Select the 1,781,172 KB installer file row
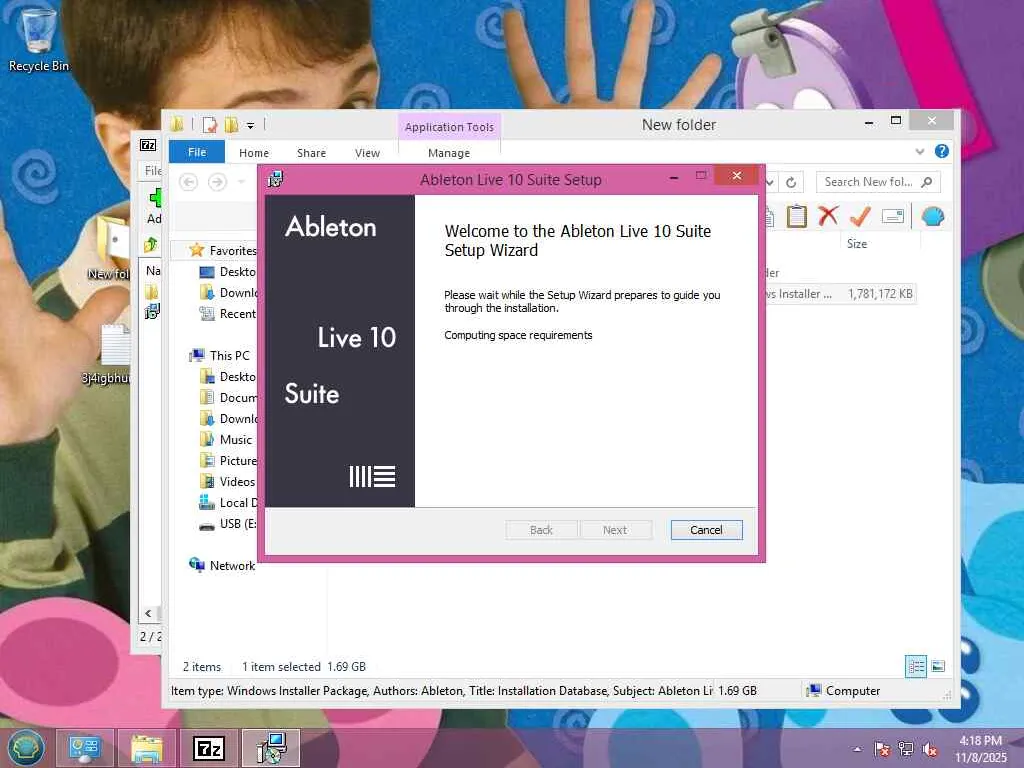The width and height of the screenshot is (1024, 768). point(840,294)
